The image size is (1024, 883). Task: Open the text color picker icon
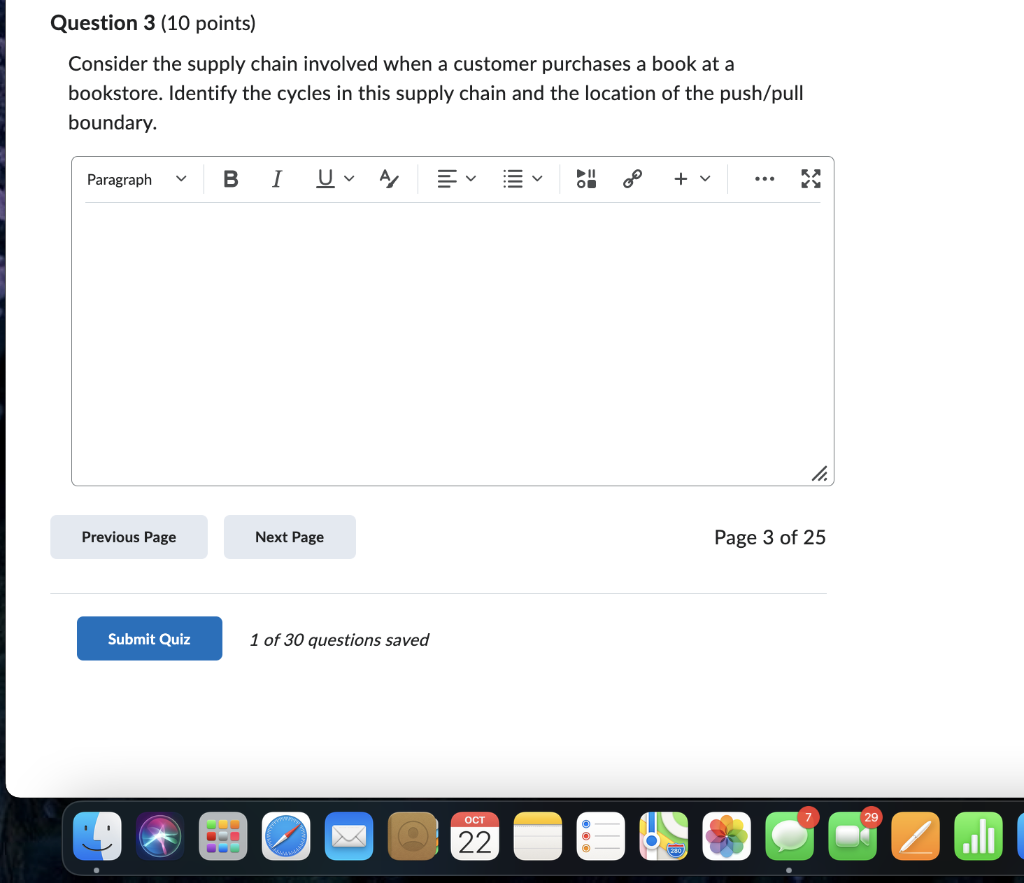click(389, 179)
